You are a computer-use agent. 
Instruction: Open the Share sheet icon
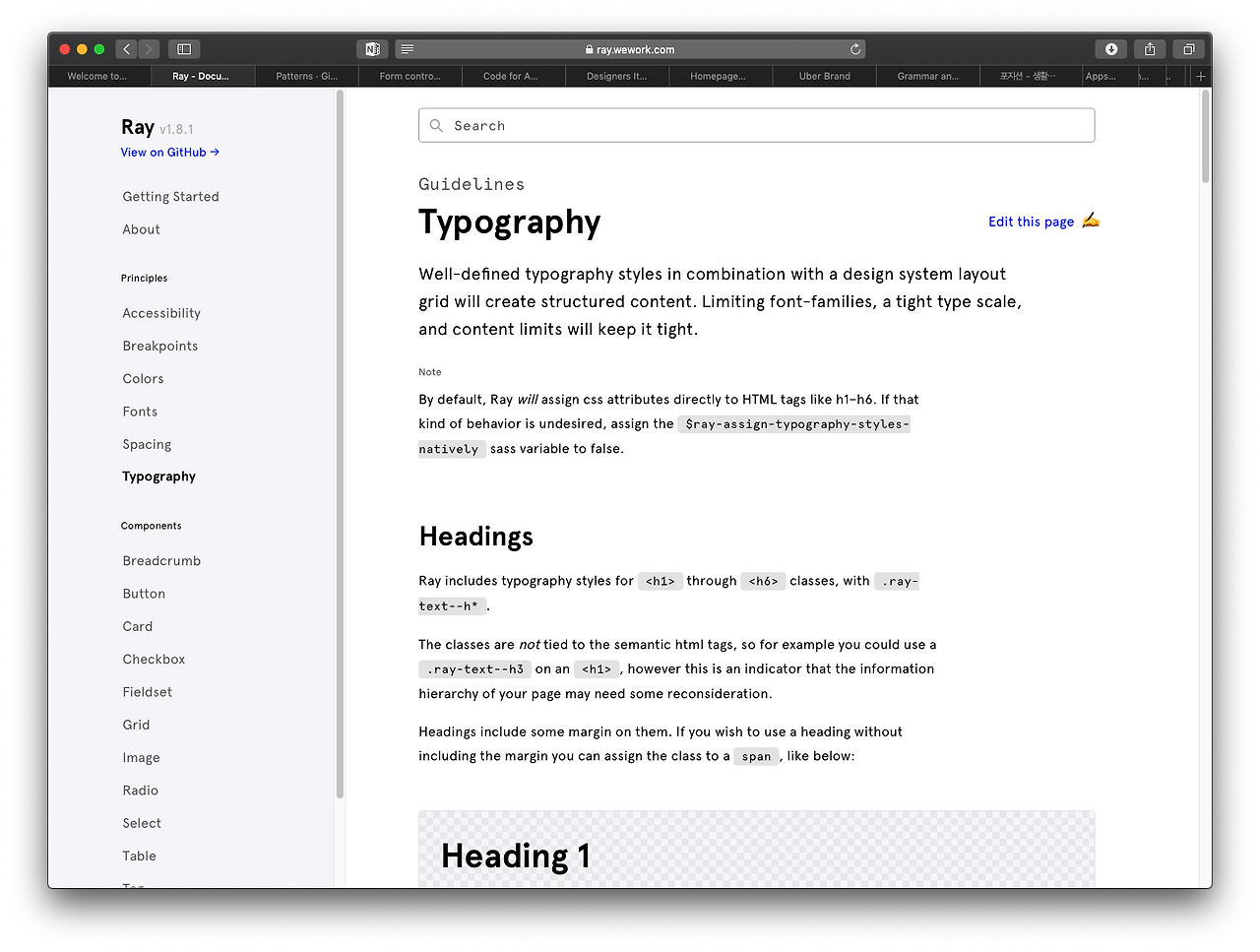[x=1150, y=49]
